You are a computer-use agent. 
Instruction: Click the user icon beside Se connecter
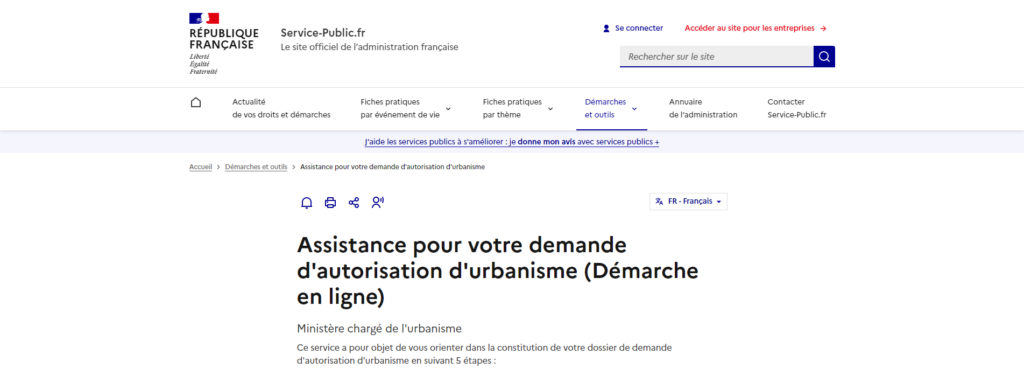606,28
